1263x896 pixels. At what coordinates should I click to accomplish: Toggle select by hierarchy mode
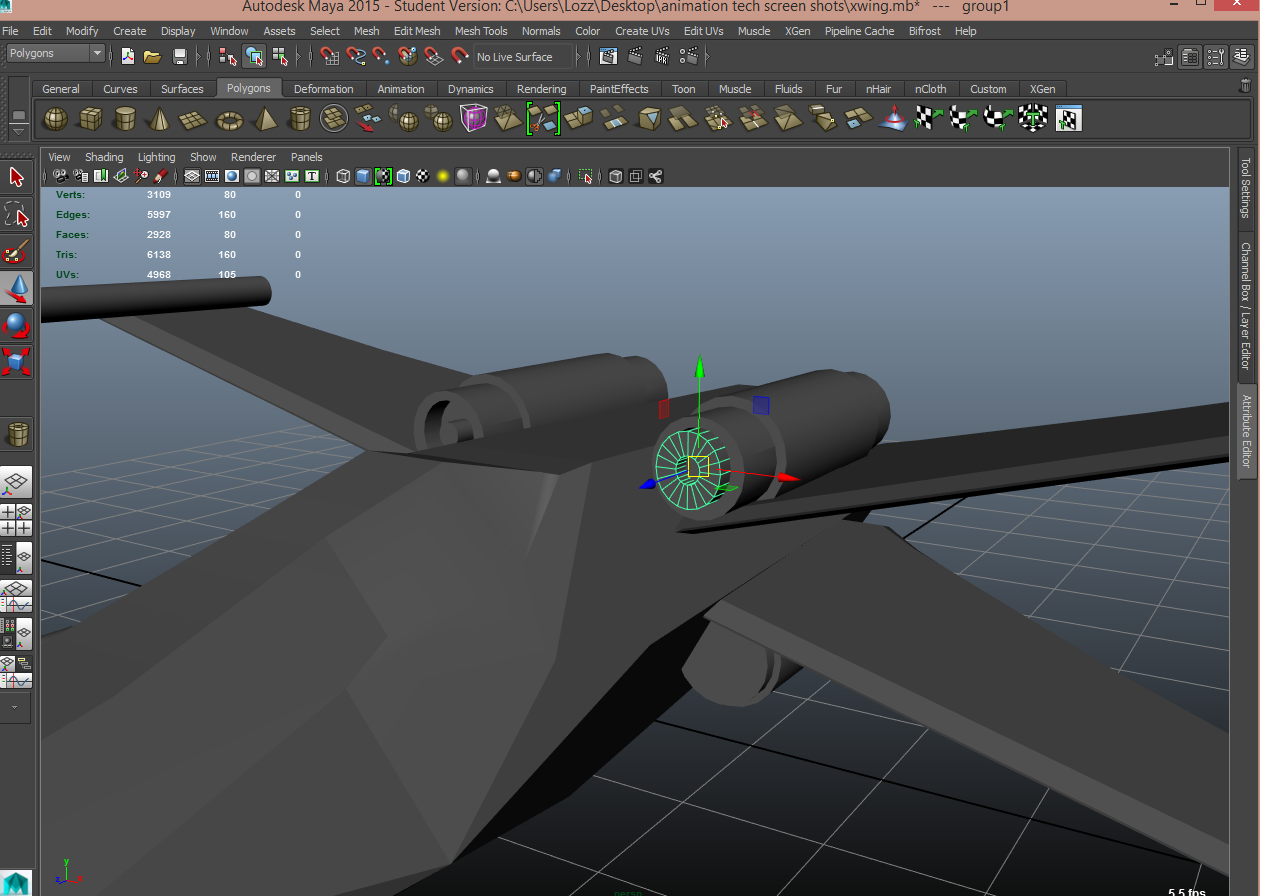point(228,56)
